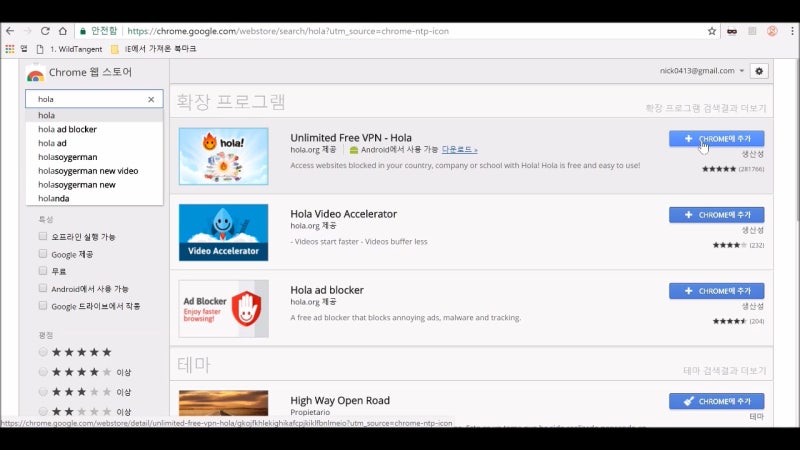Click the Chrome Web Store rainbow logo
The width and height of the screenshot is (800, 450).
tap(35, 74)
